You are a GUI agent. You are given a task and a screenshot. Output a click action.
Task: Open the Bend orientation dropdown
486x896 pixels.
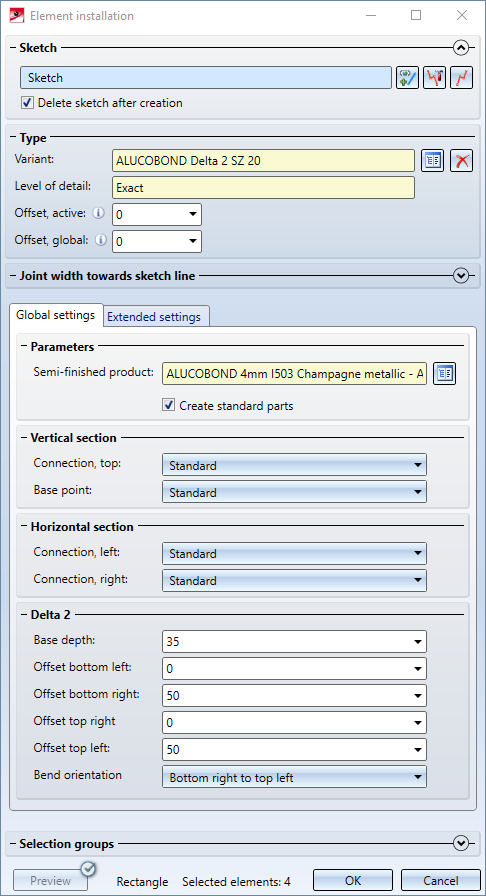[294, 777]
